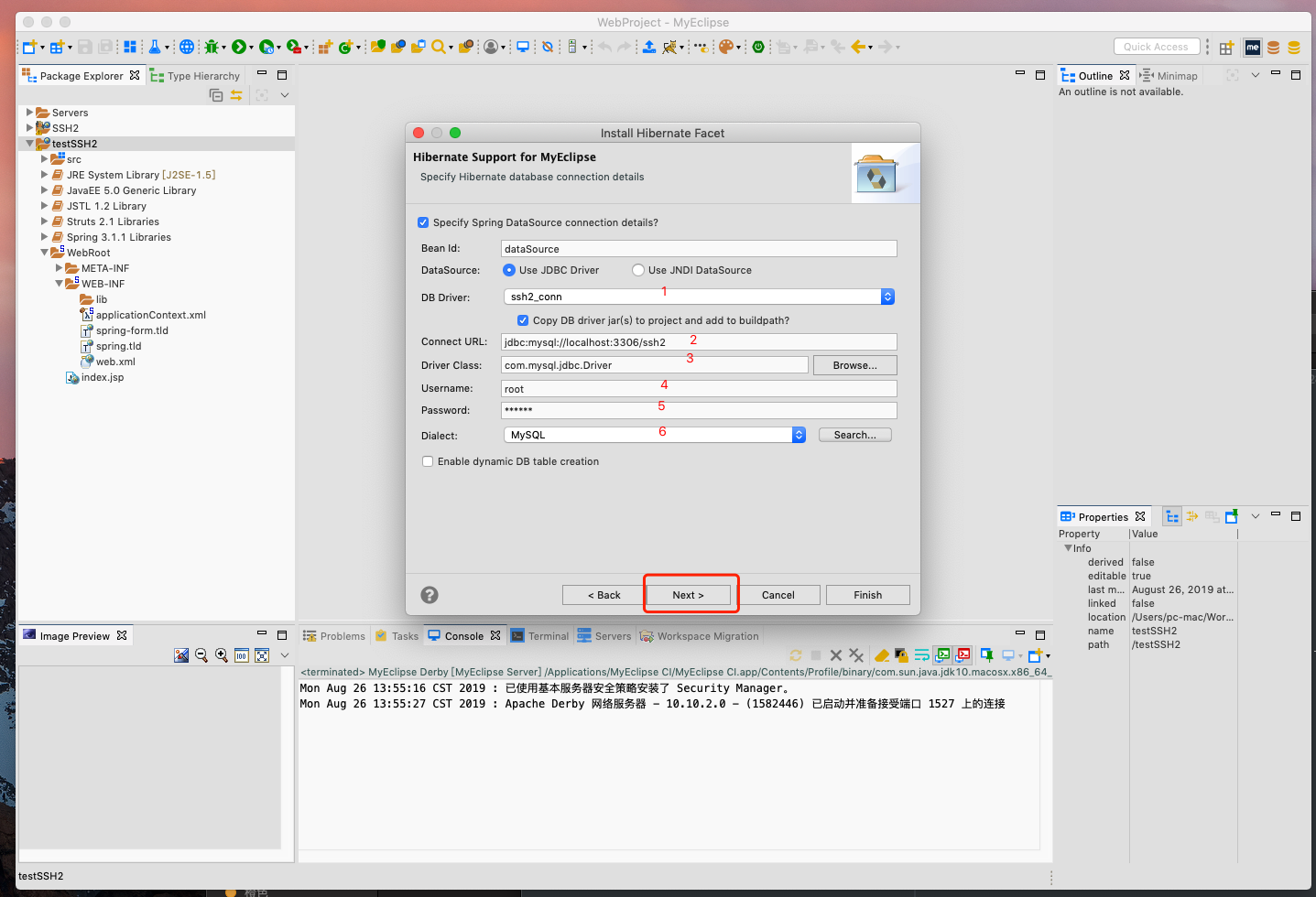Click the 100% actual size icon

click(242, 655)
